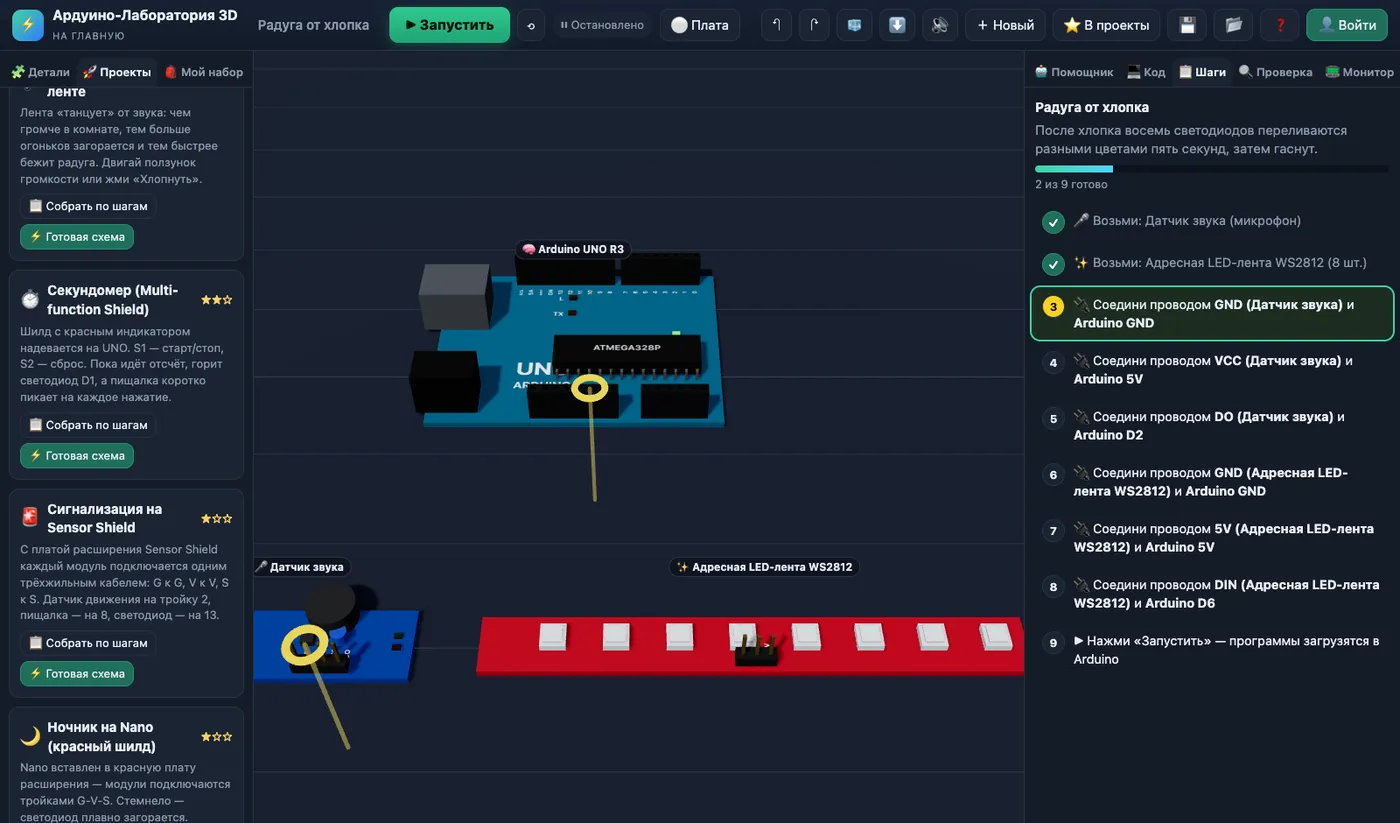Image resolution: width=1400 pixels, height=823 pixels.
Task: Click the black power jack on the Arduino
Action: pos(445,380)
